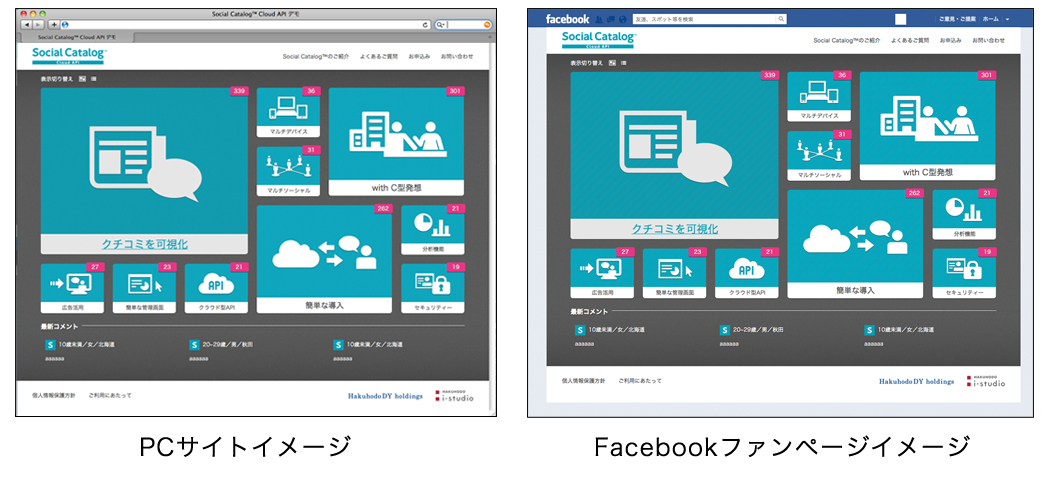The image size is (1049, 478).
Task: Open the クラウド型API tile on the PC site
Action: coord(216,289)
